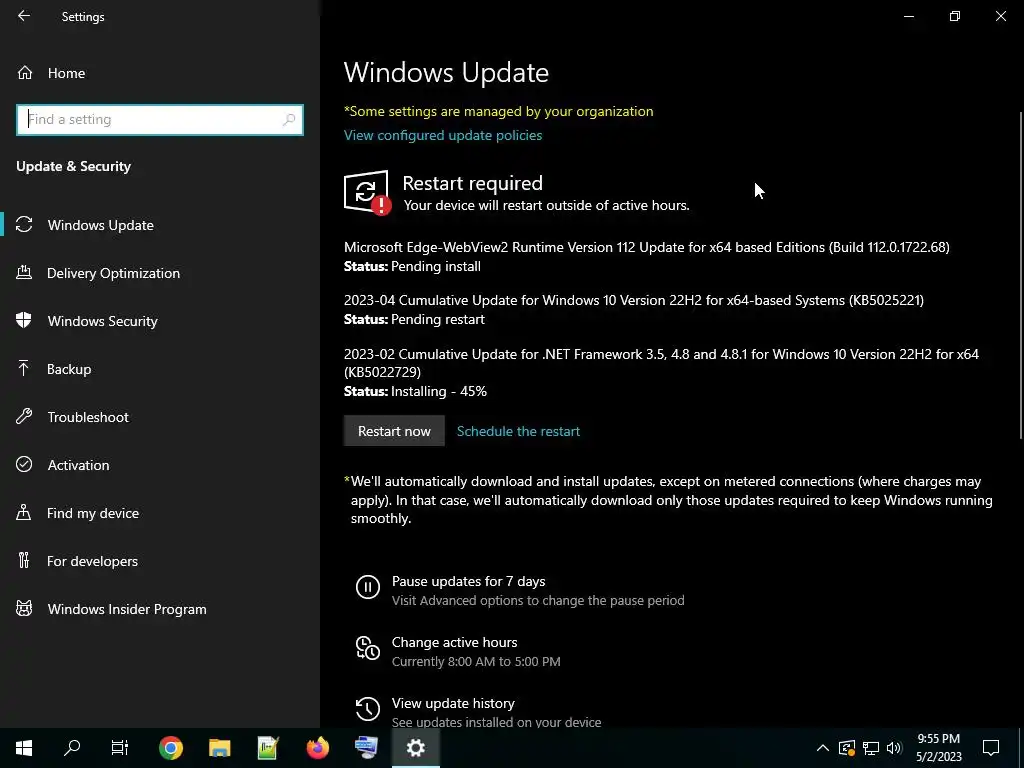
Task: Click the volume speaker tray icon
Action: pyautogui.click(x=894, y=748)
